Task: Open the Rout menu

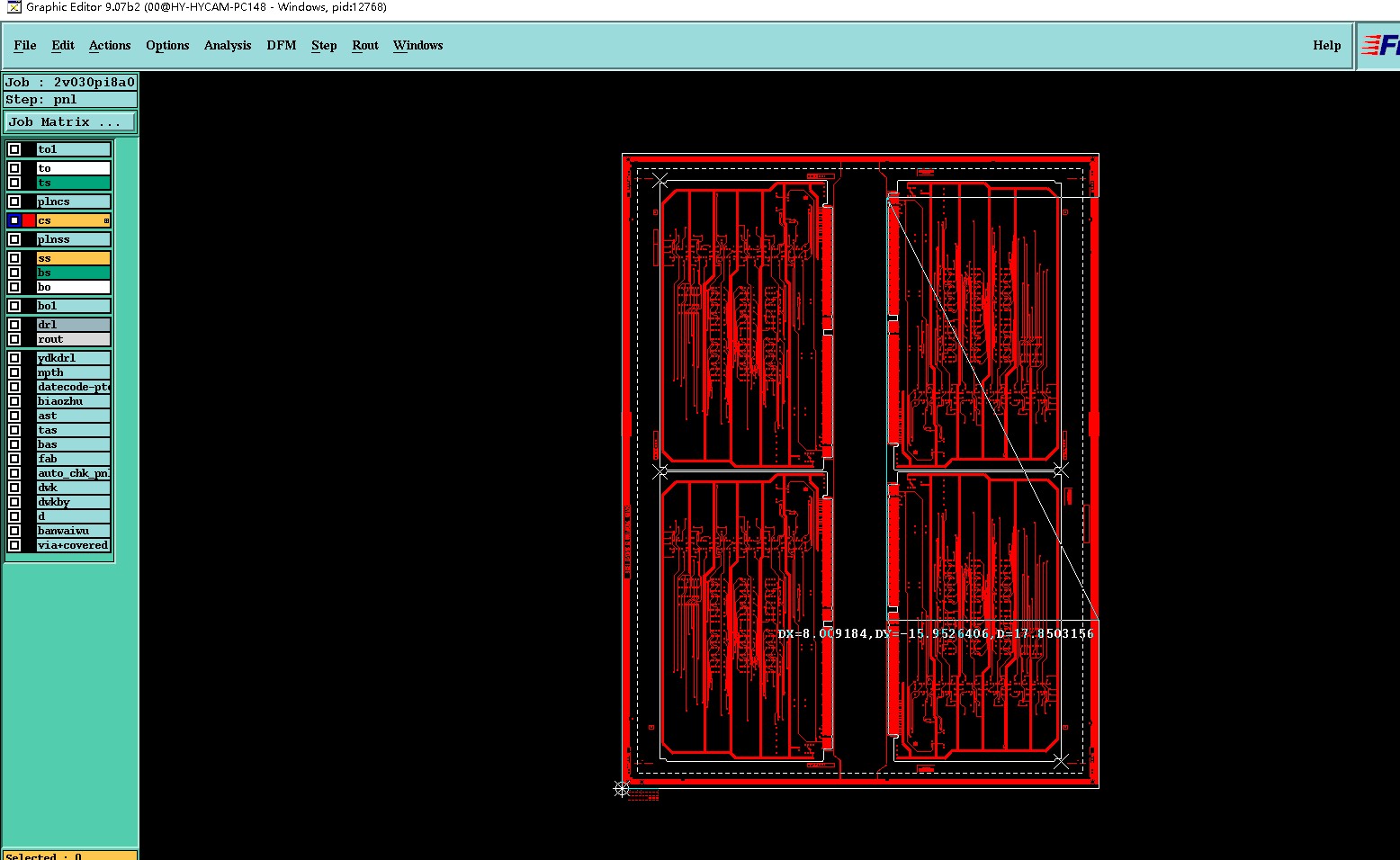Action: tap(365, 45)
